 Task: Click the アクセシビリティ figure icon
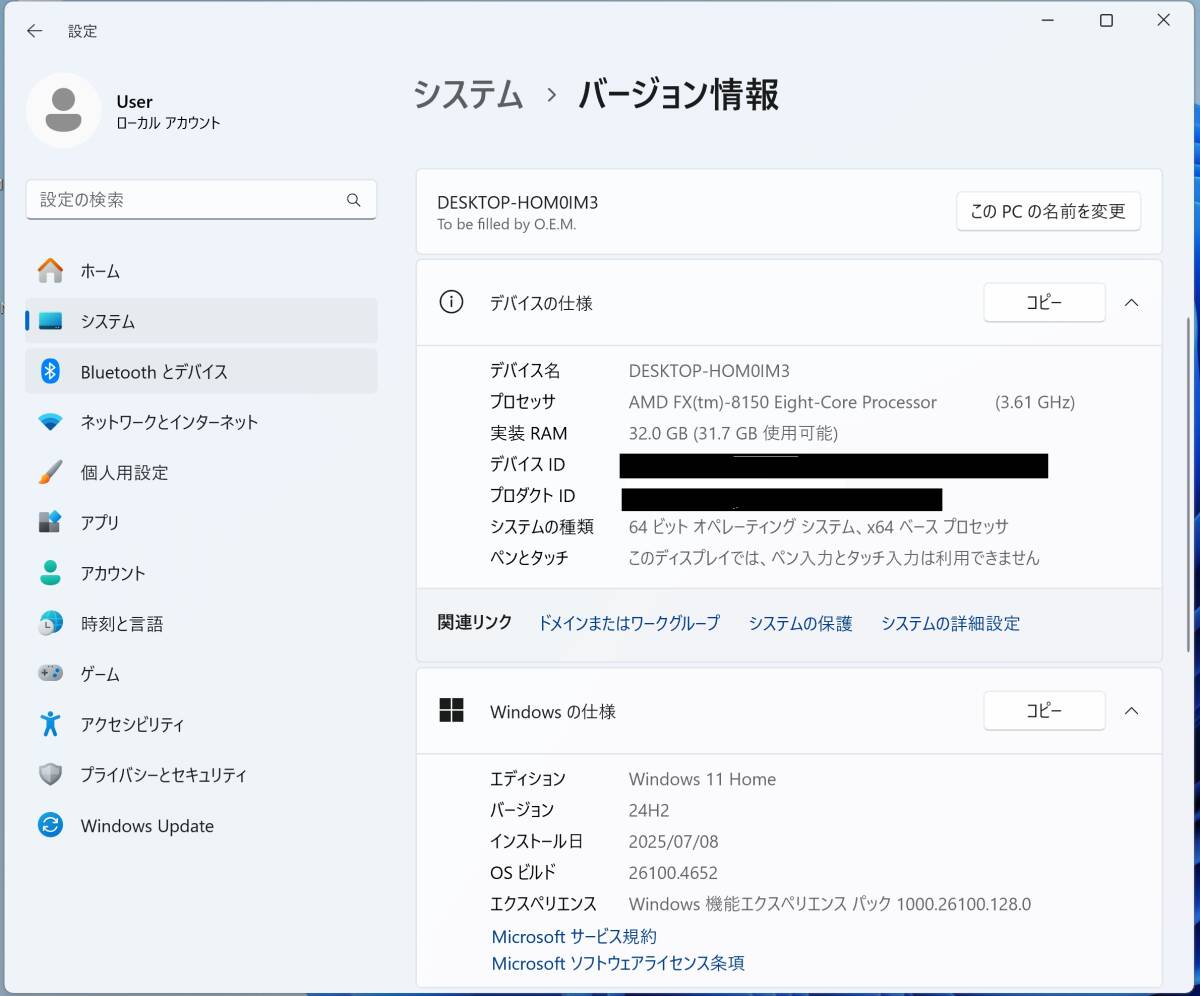coord(50,724)
